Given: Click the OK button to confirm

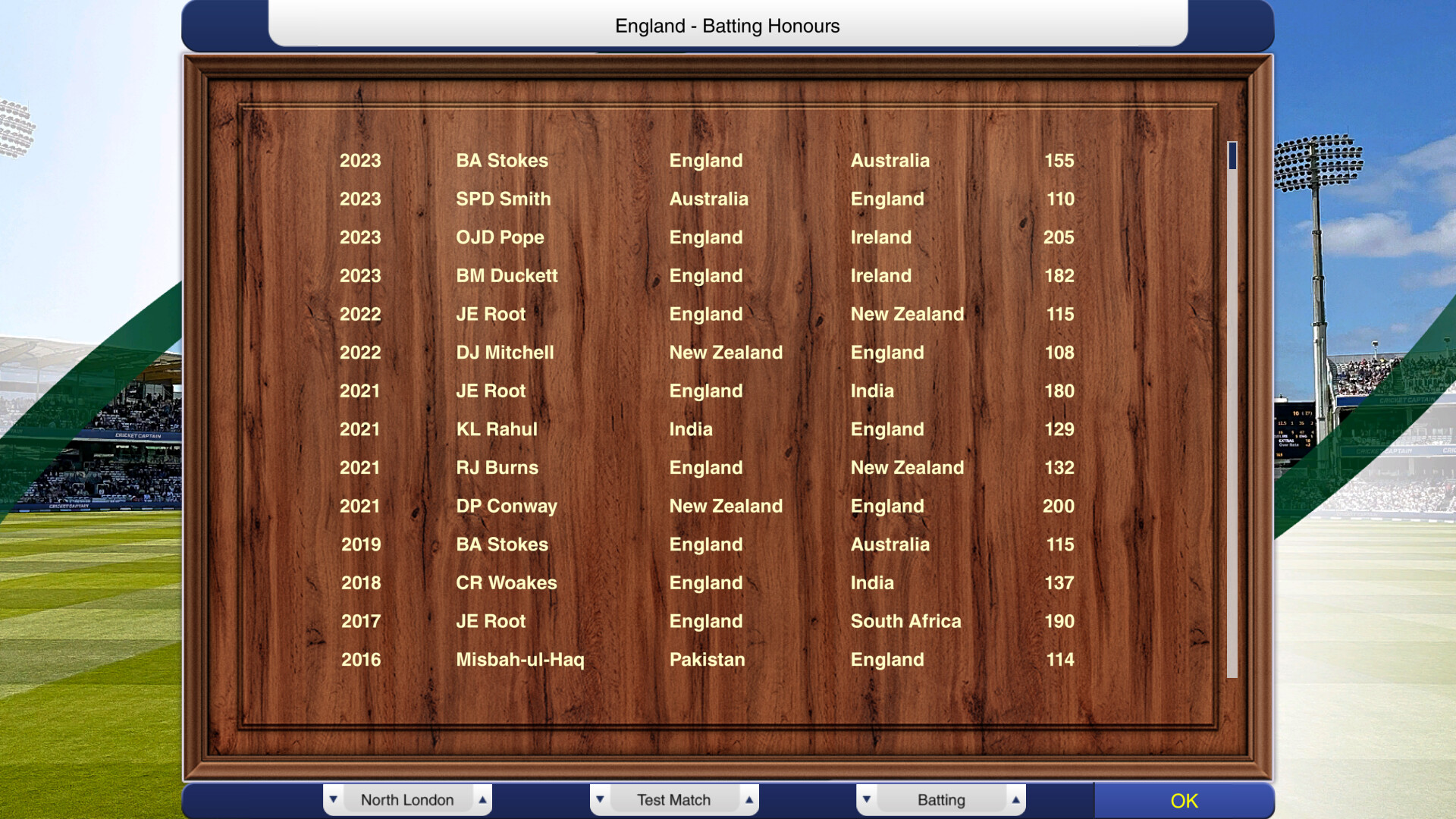Looking at the screenshot, I should [x=1184, y=799].
